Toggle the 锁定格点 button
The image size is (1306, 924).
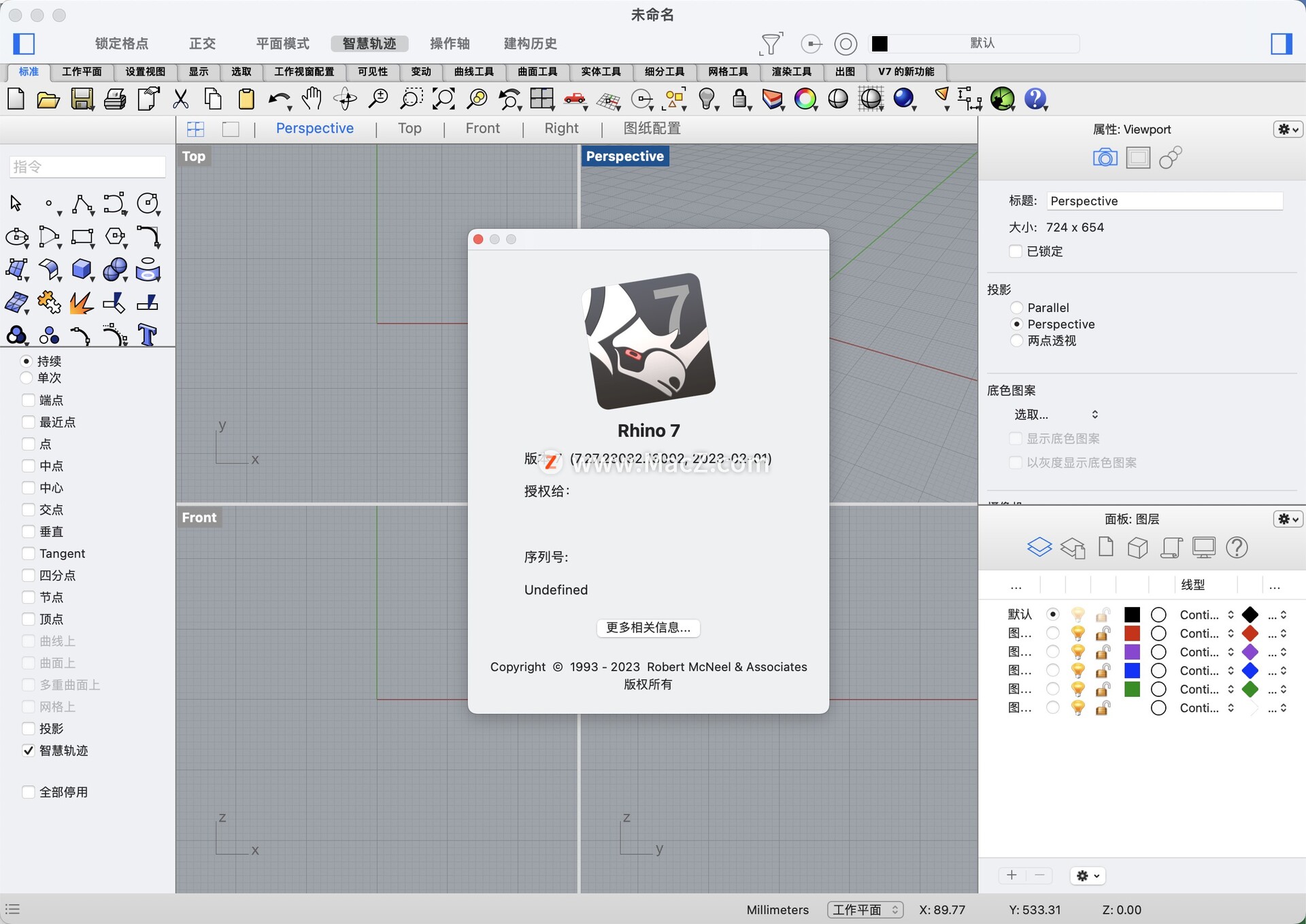point(122,44)
